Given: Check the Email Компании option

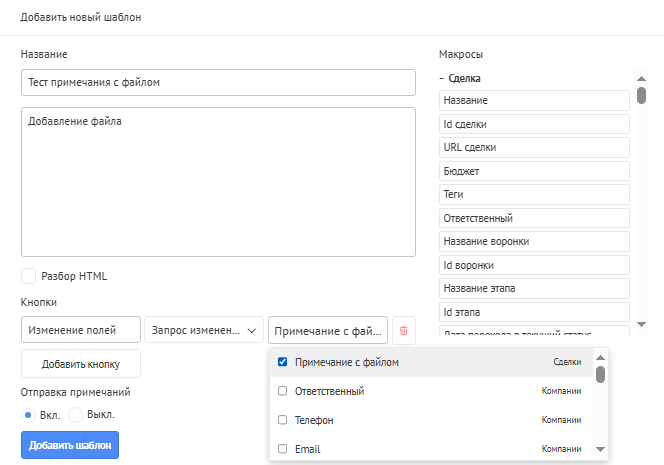Looking at the screenshot, I should coord(282,448).
